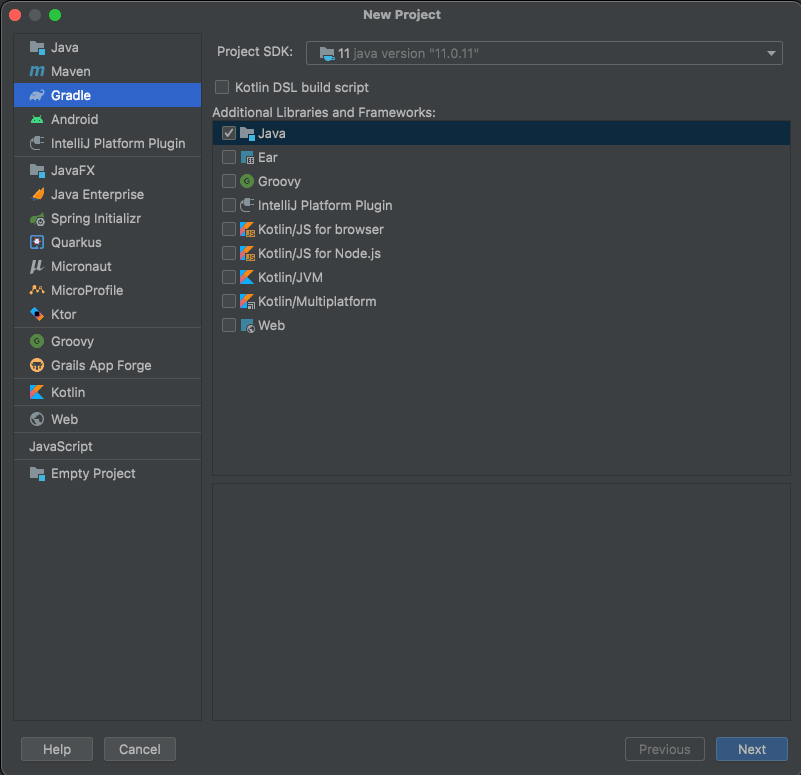
Task: Click the Maven 'm' icon
Action: click(37, 71)
